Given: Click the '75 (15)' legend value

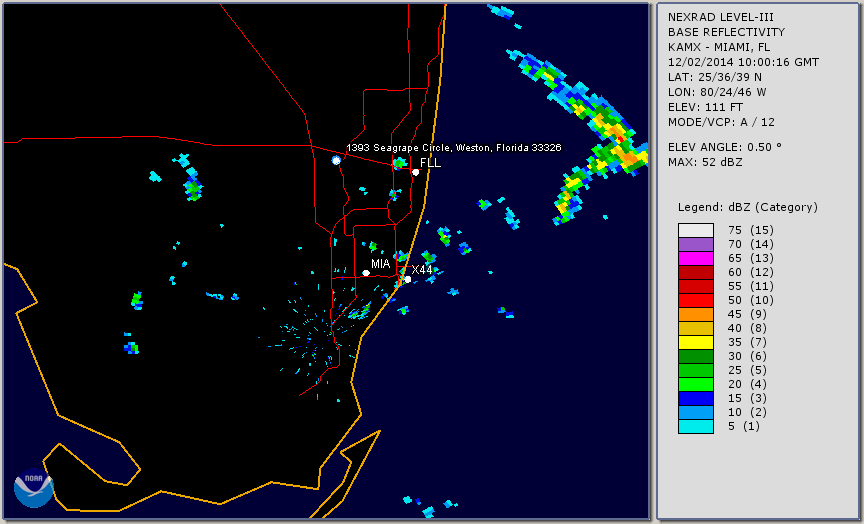Looking at the screenshot, I should coord(751,230).
